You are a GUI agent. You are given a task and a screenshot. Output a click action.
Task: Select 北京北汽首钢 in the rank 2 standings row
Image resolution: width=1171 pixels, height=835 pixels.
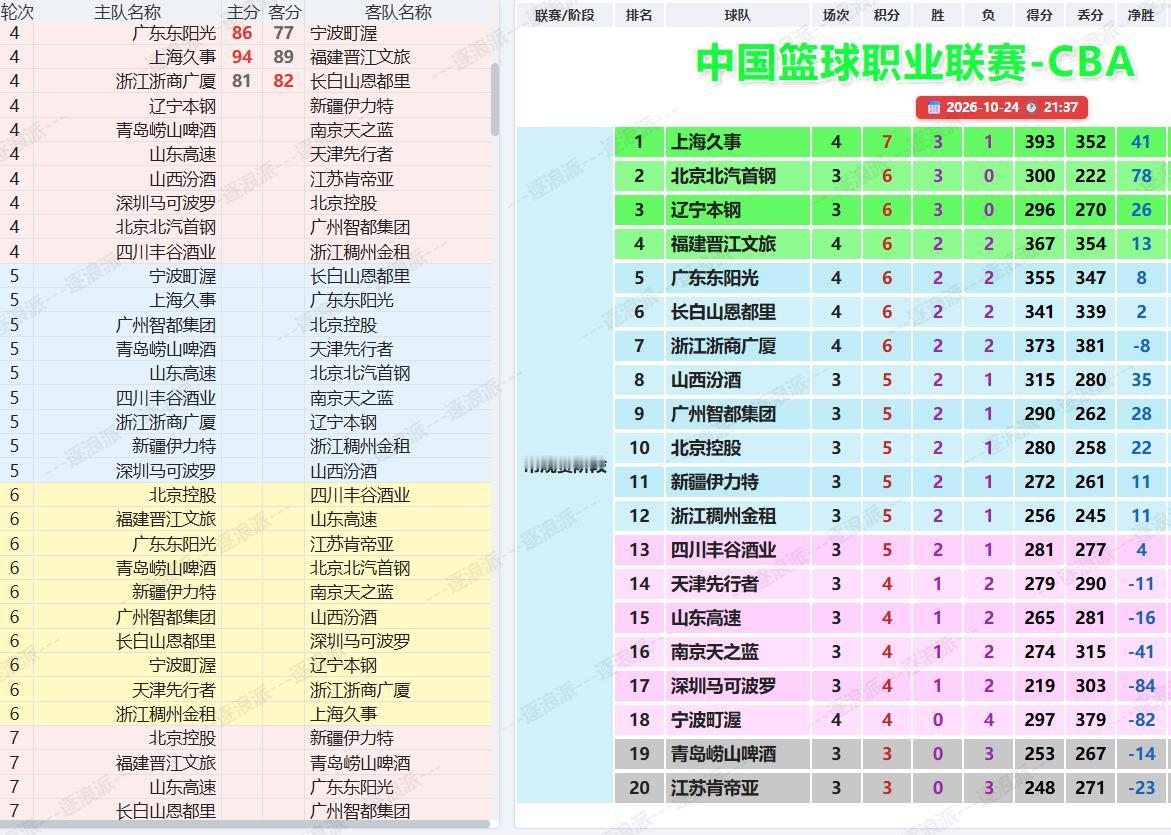pos(723,176)
